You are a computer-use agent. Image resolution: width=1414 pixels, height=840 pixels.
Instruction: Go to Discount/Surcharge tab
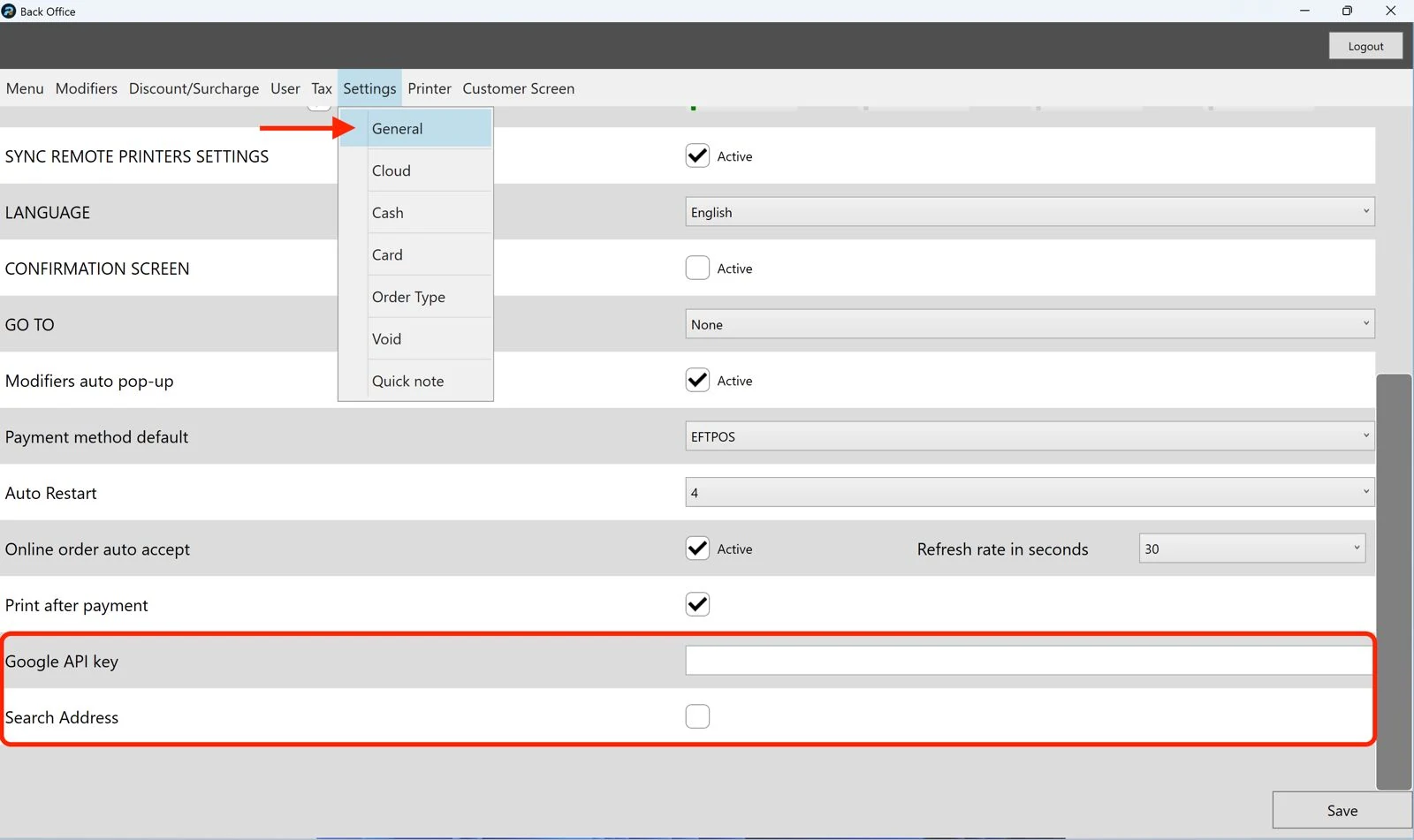194,88
